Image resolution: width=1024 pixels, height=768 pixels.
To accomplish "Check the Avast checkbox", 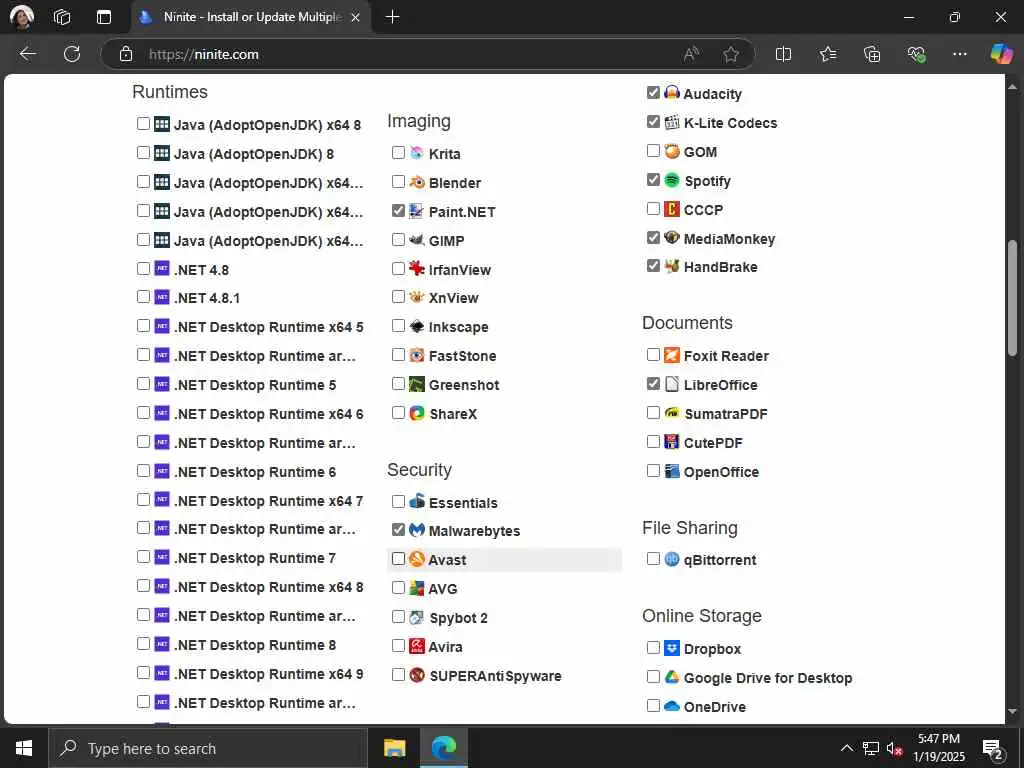I will point(398,558).
